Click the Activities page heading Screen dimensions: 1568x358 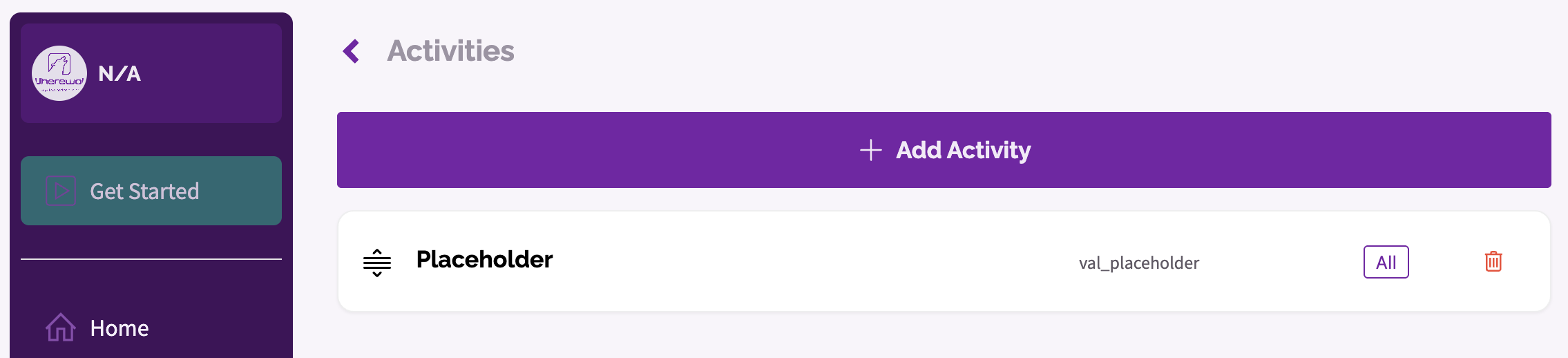(x=450, y=51)
